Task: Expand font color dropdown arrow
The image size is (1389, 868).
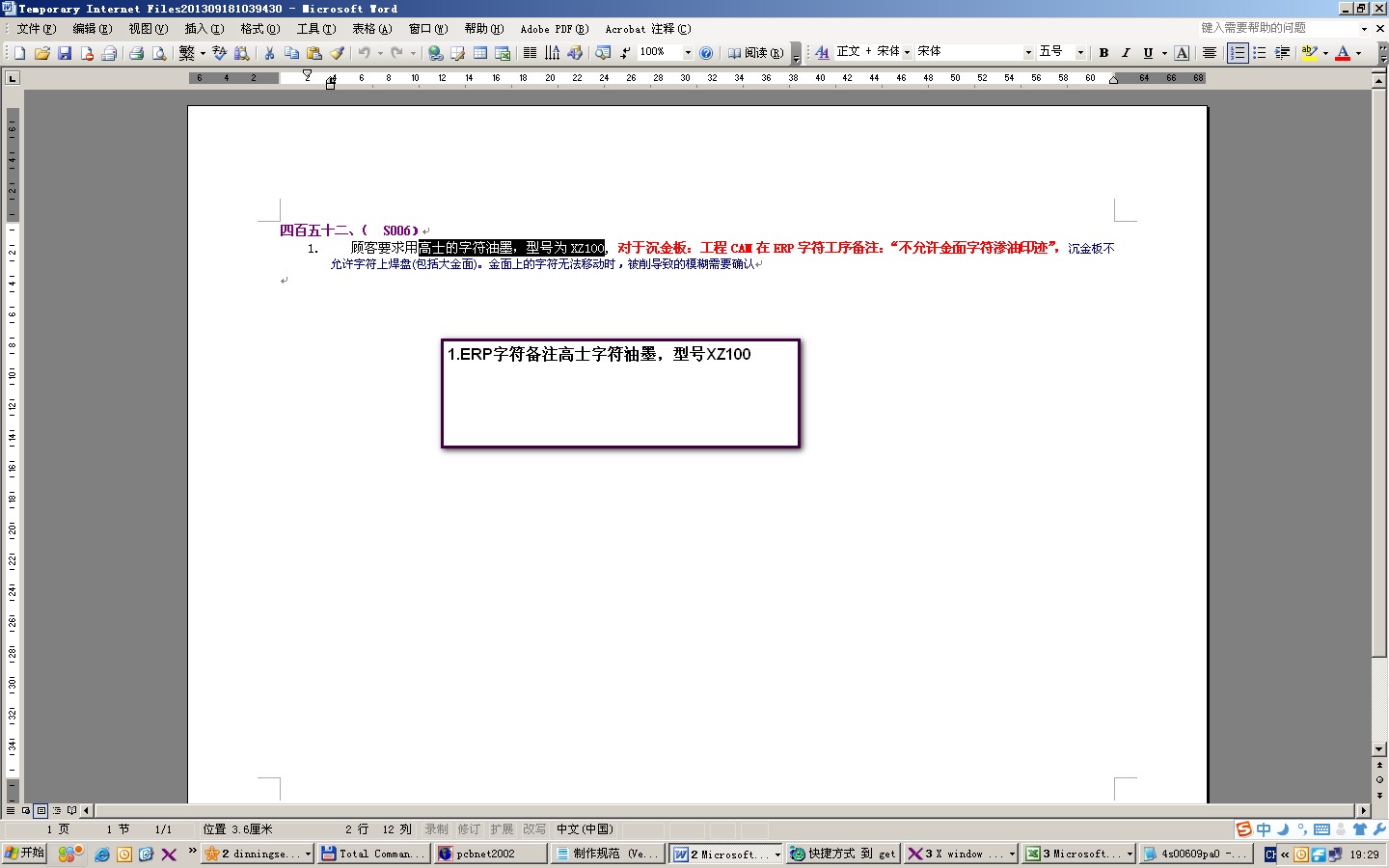Action: pyautogui.click(x=1358, y=53)
